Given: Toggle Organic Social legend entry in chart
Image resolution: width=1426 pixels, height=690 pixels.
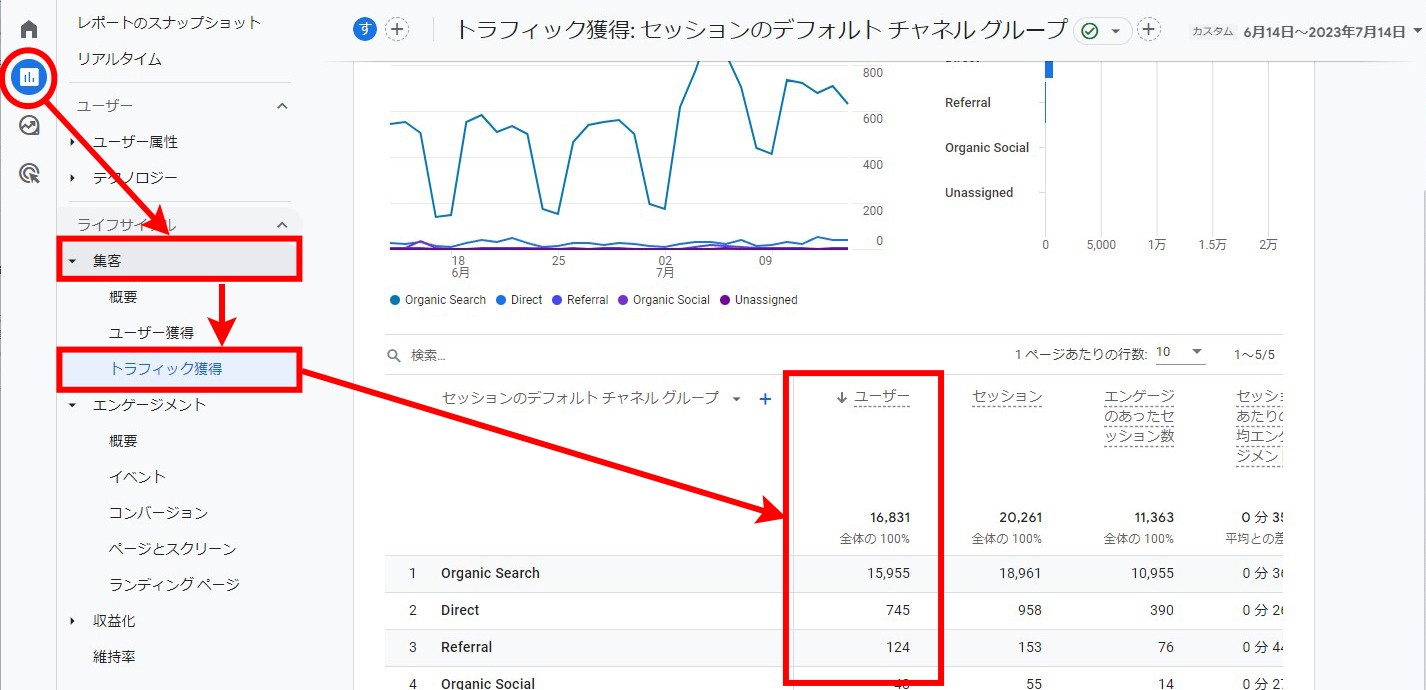Looking at the screenshot, I should 664,300.
